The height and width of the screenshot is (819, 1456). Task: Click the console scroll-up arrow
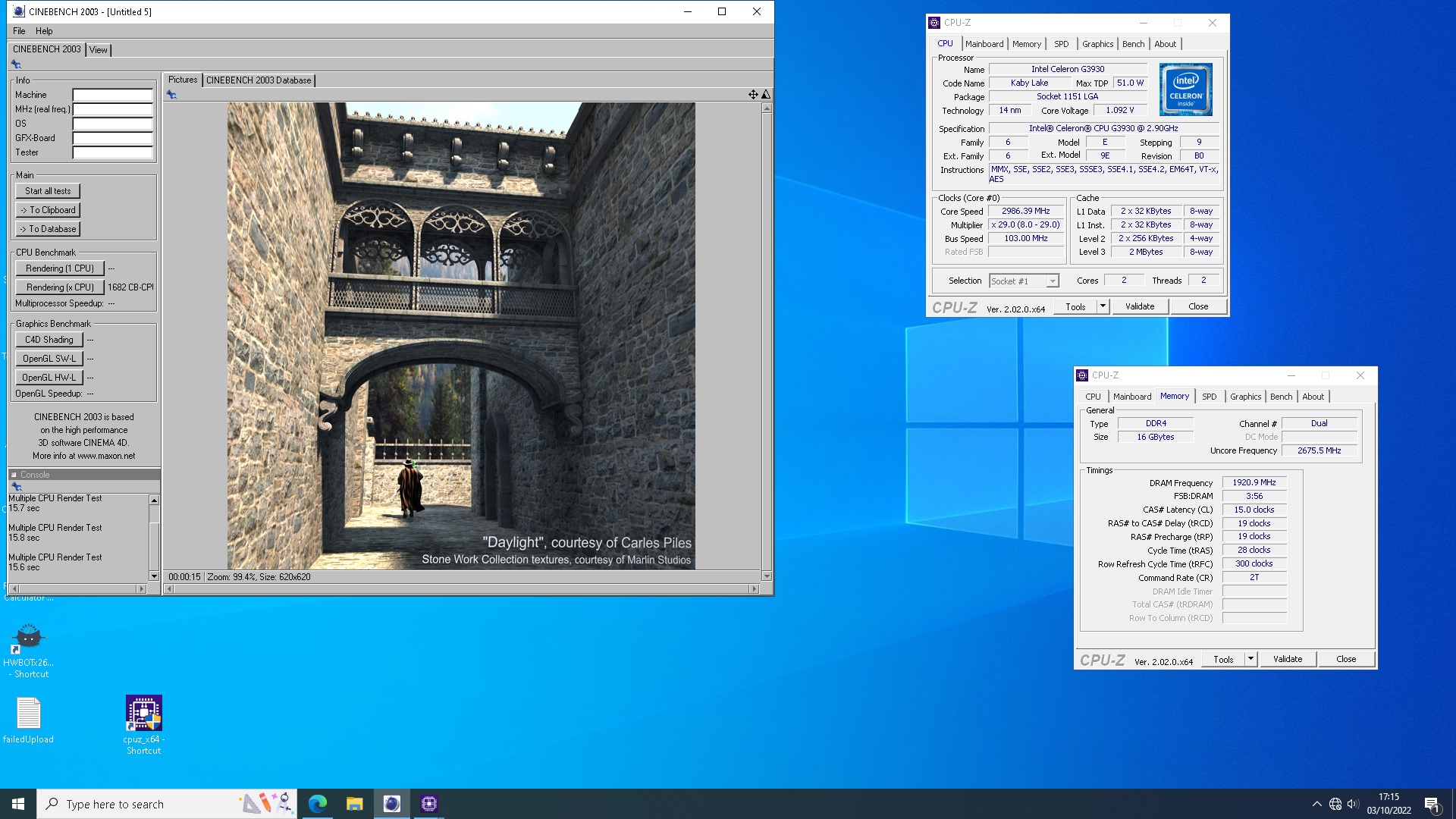coord(154,500)
